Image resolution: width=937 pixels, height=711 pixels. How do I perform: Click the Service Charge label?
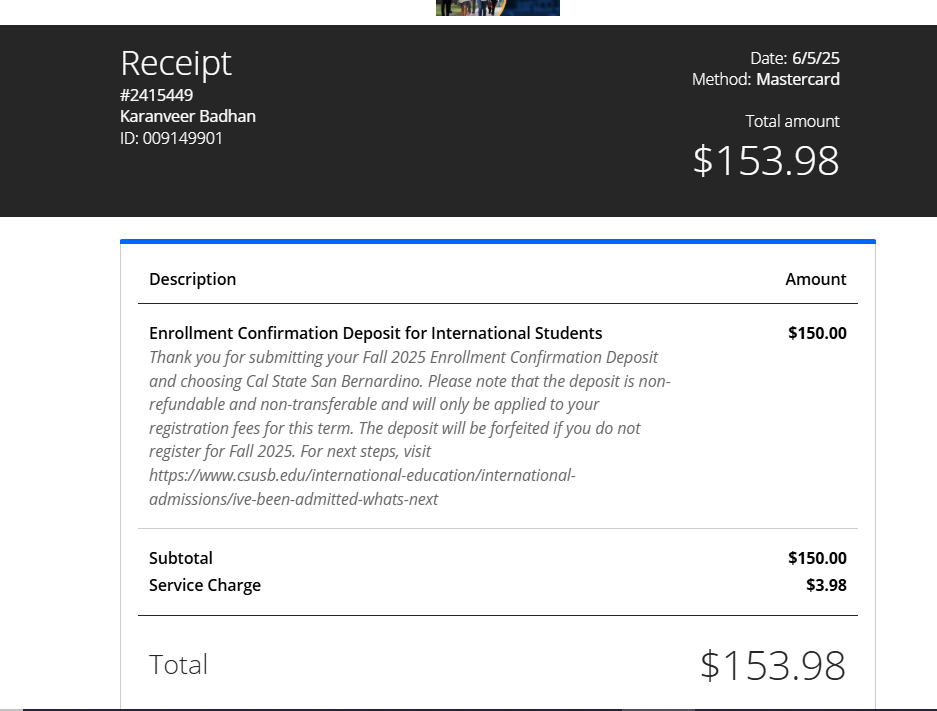click(x=205, y=585)
